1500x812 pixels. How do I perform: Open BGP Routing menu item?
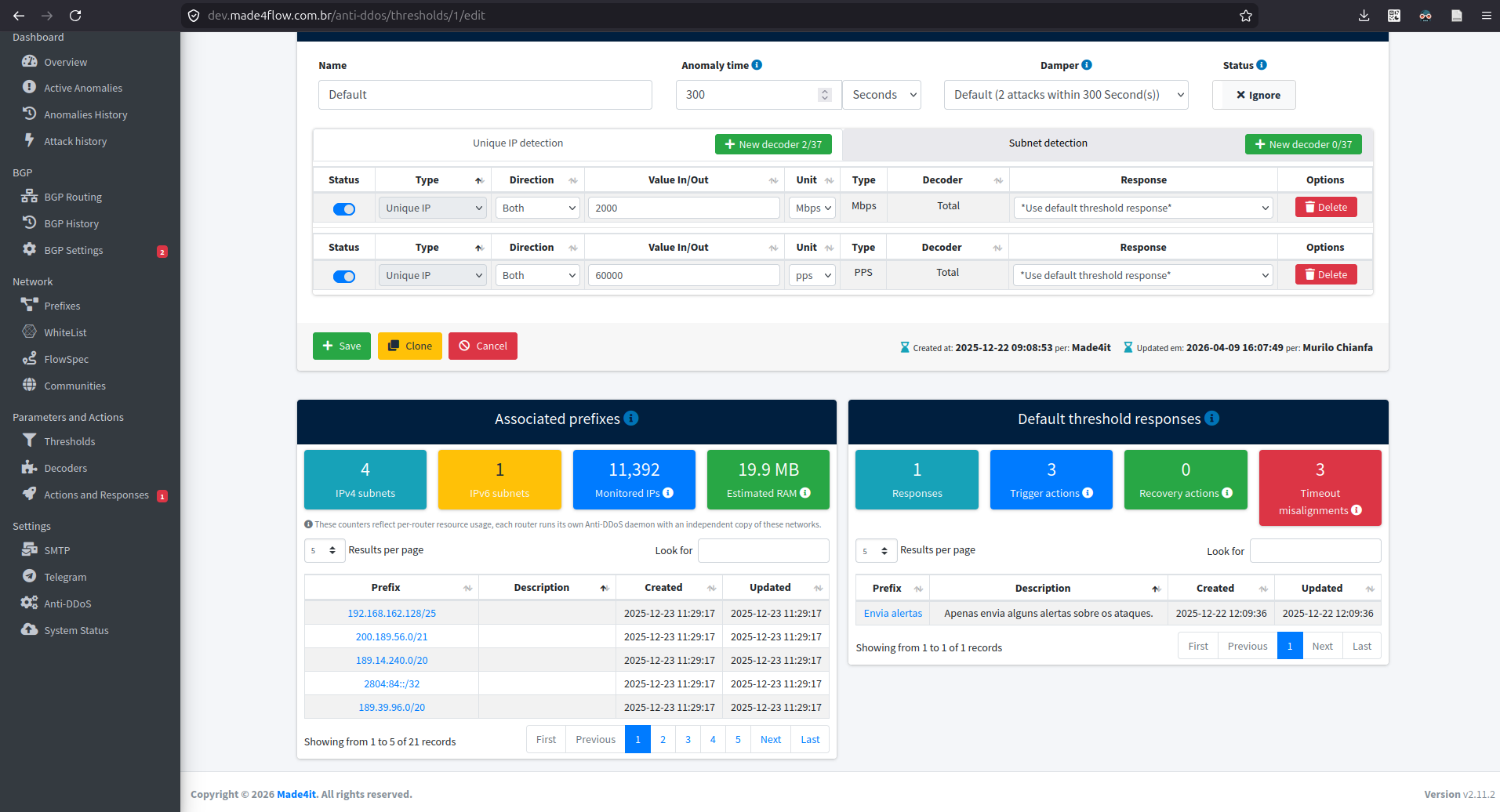point(73,197)
